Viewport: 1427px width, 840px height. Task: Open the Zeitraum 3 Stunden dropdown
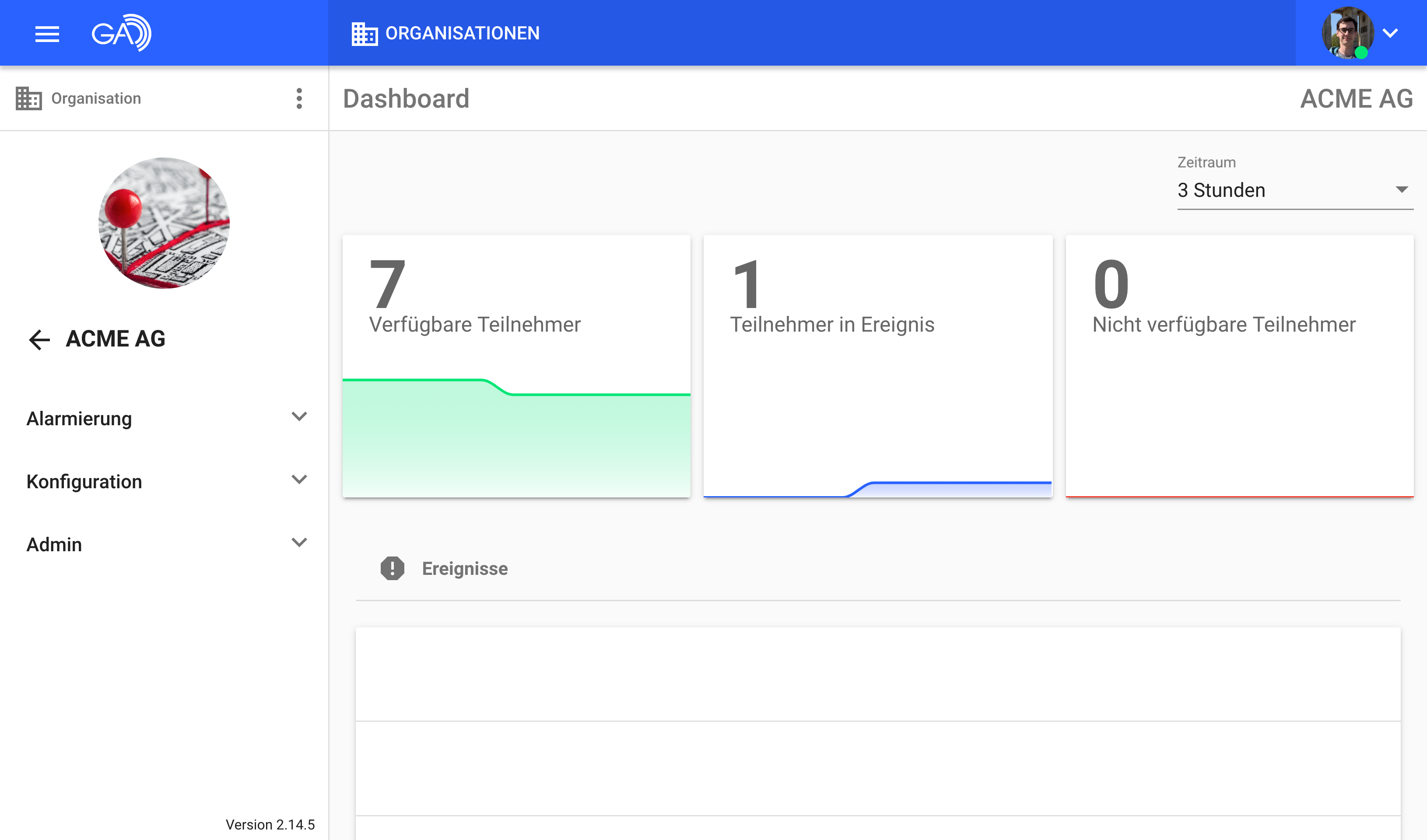(x=1294, y=190)
